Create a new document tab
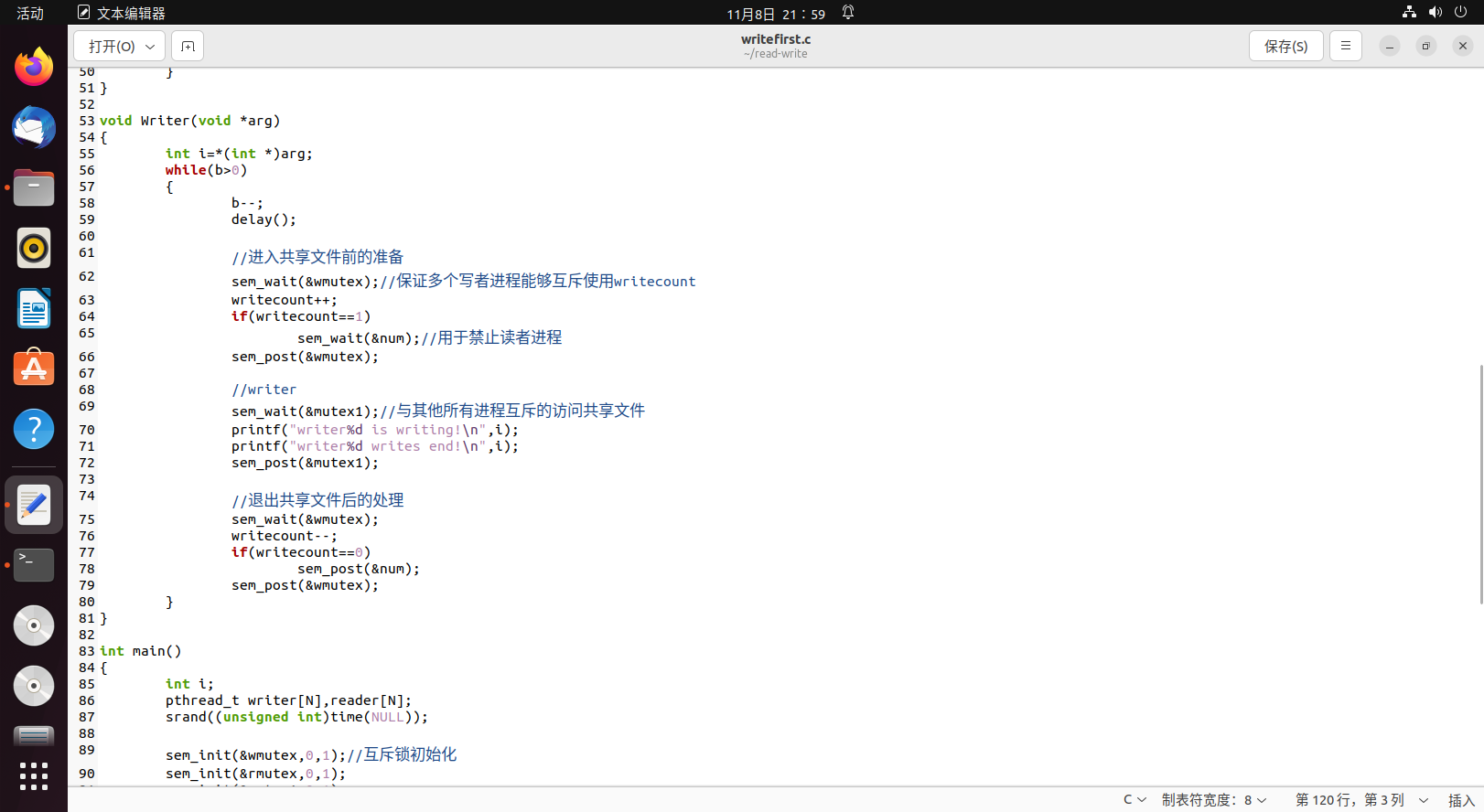The image size is (1484, 812). click(188, 46)
